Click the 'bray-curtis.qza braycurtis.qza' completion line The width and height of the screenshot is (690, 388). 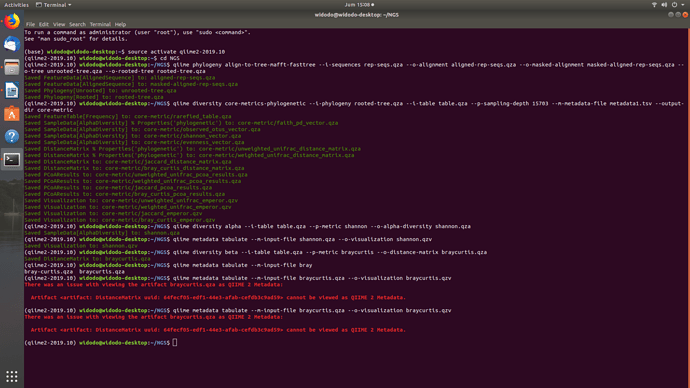(x=74, y=272)
